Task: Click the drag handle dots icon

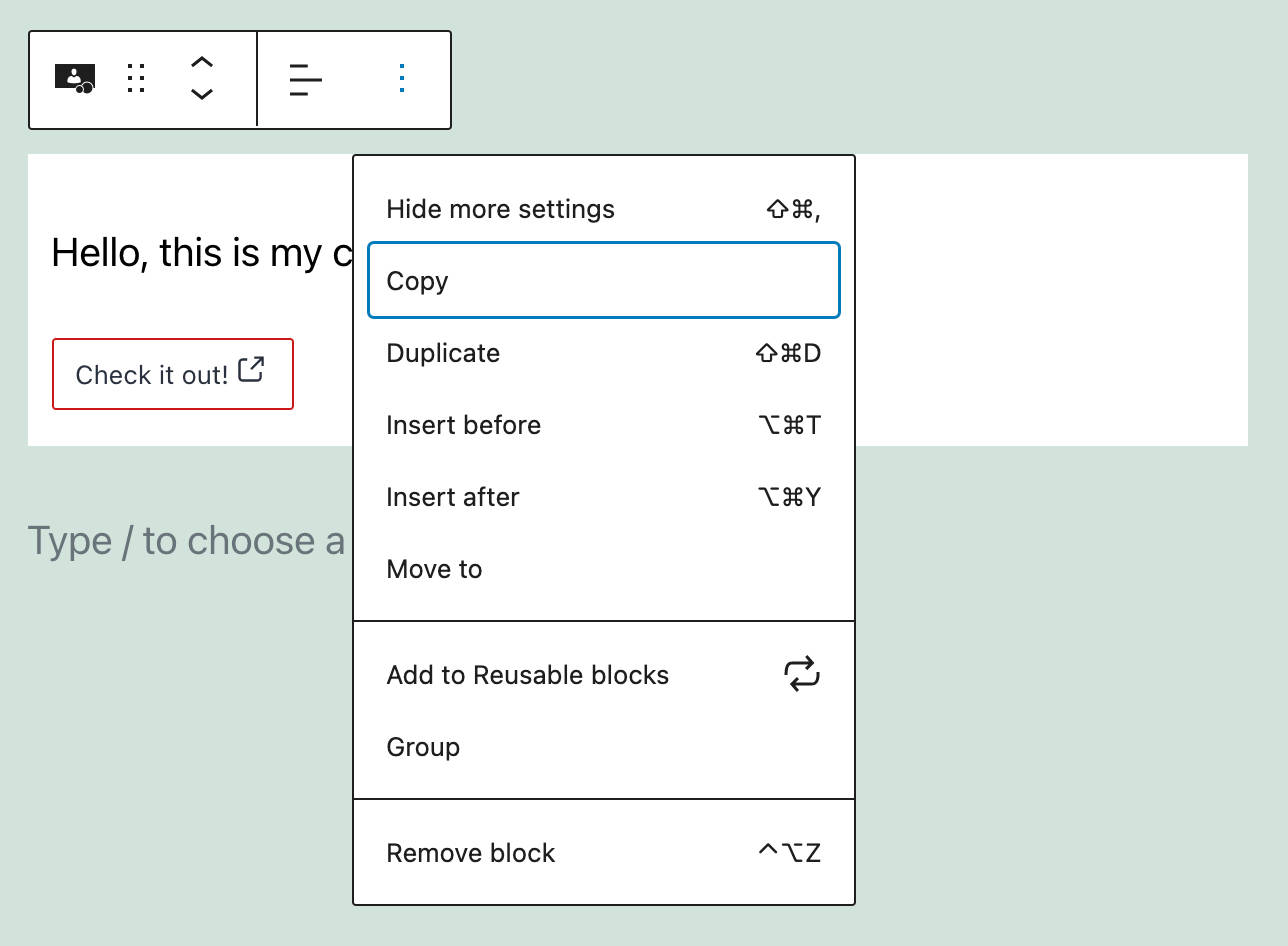Action: (136, 78)
